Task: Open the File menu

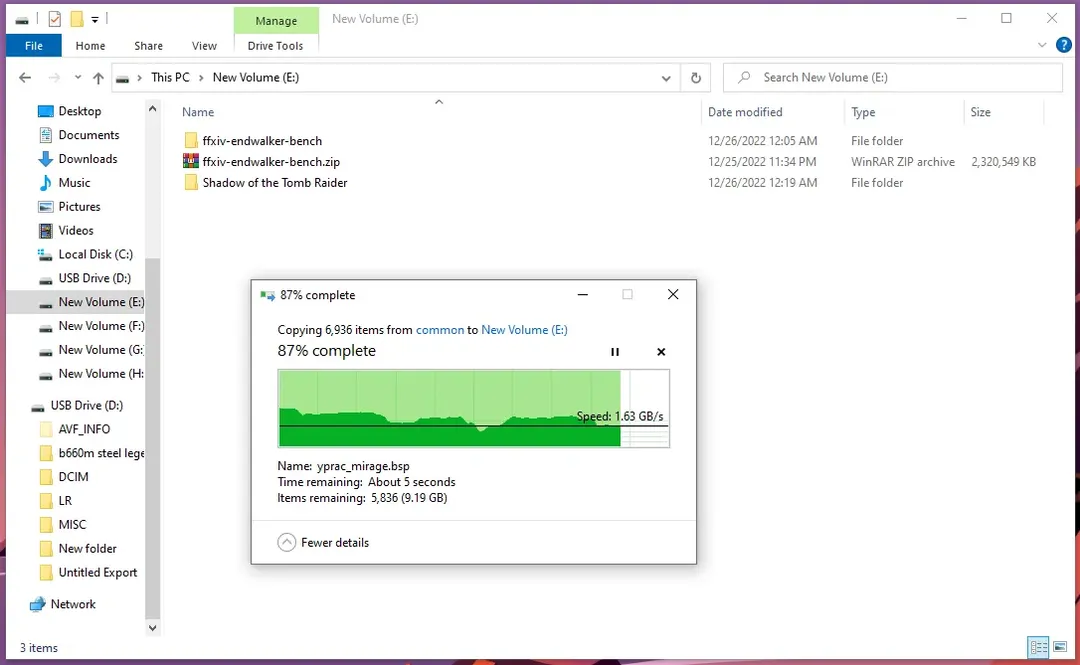Action: tap(34, 46)
